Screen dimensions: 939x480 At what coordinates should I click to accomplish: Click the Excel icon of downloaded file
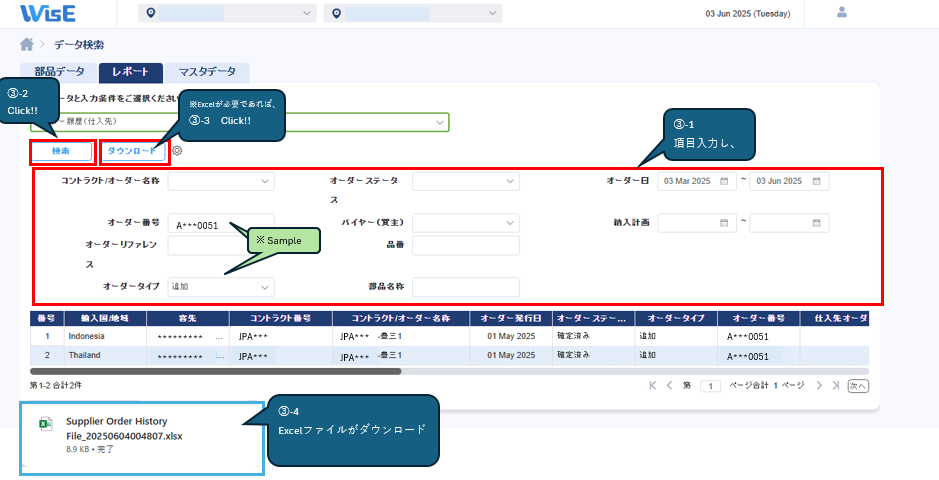45,424
